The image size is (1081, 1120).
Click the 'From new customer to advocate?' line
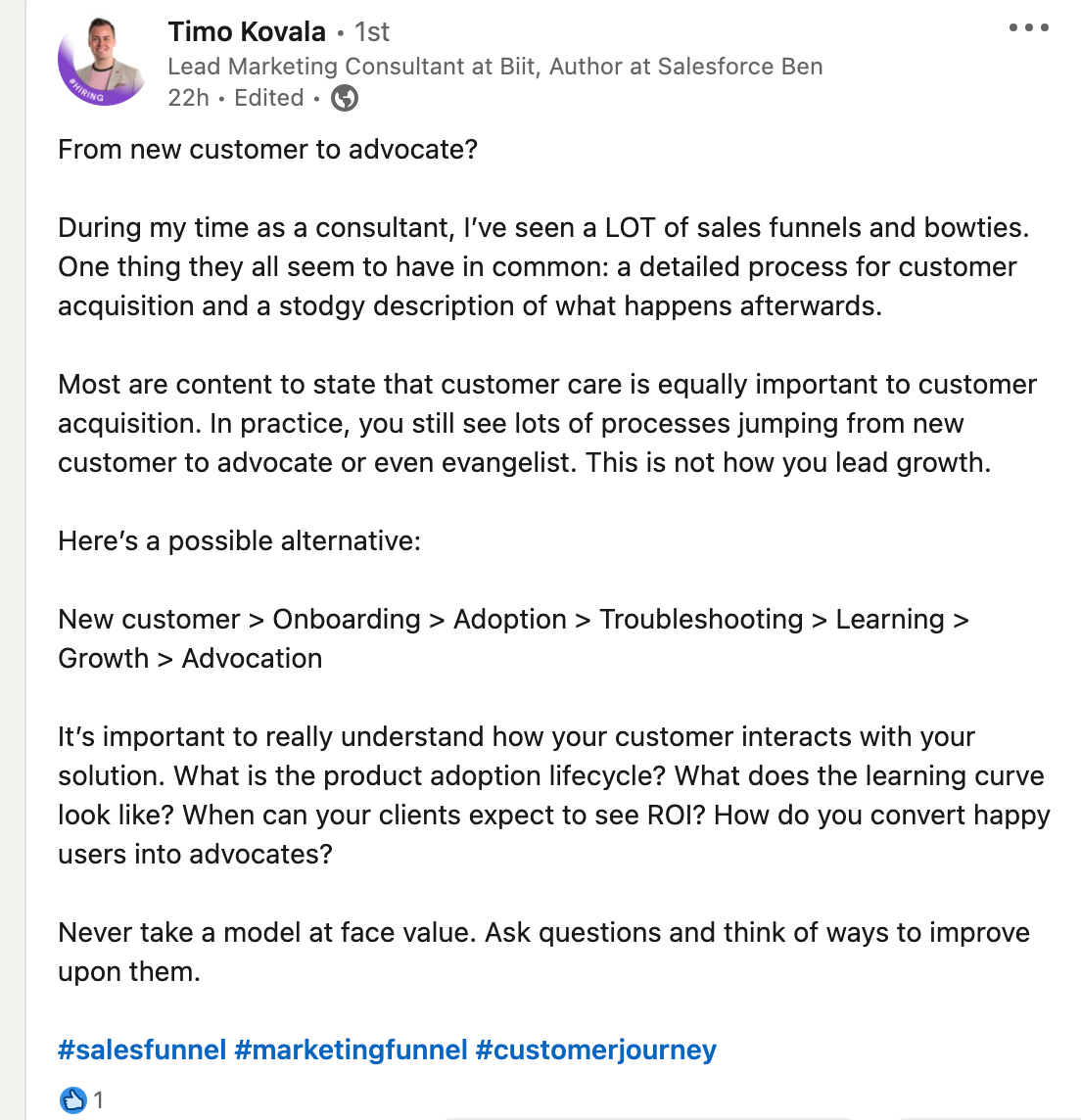(267, 149)
